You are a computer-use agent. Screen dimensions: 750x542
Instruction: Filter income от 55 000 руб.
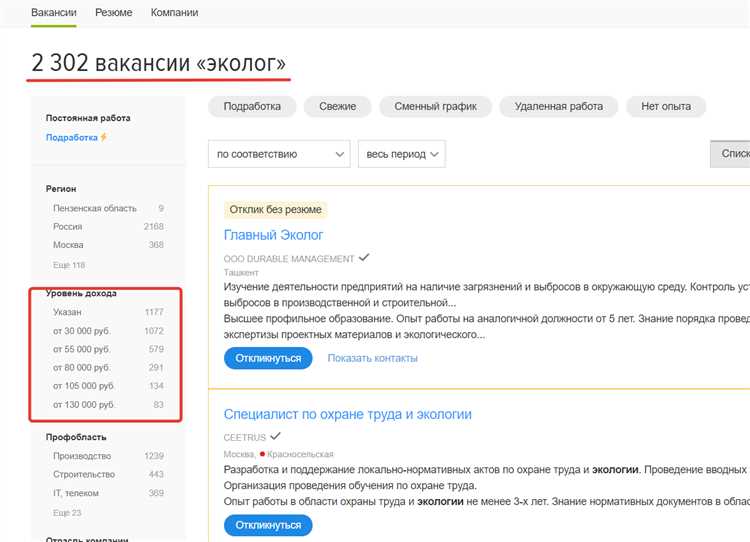coord(108,349)
